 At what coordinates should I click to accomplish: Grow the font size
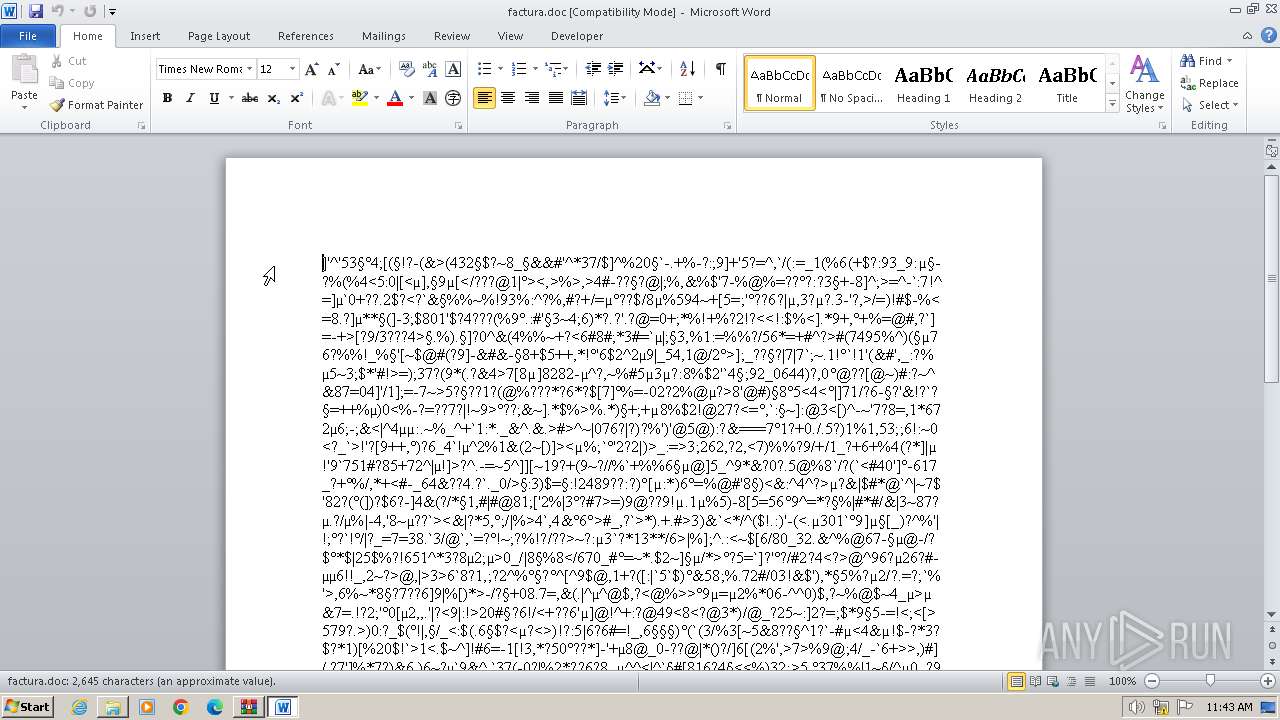tap(311, 69)
